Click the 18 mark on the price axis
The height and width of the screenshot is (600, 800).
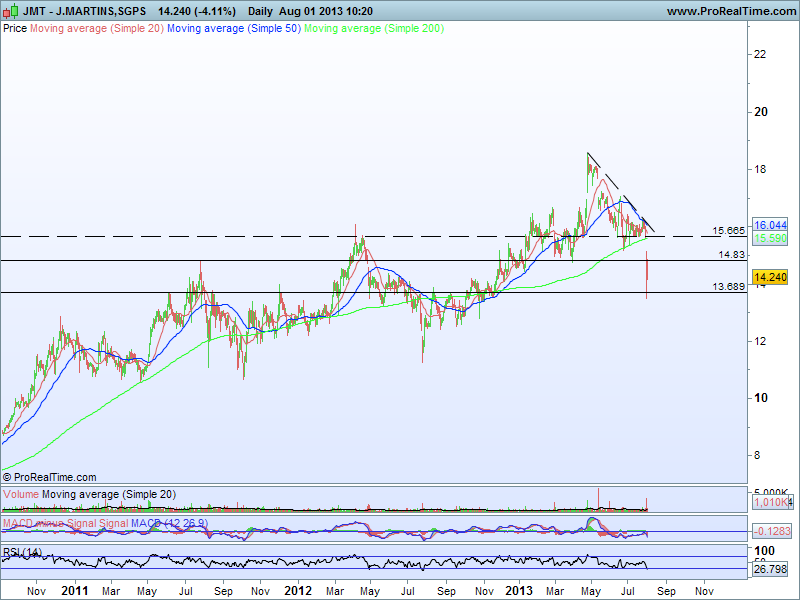[760, 169]
